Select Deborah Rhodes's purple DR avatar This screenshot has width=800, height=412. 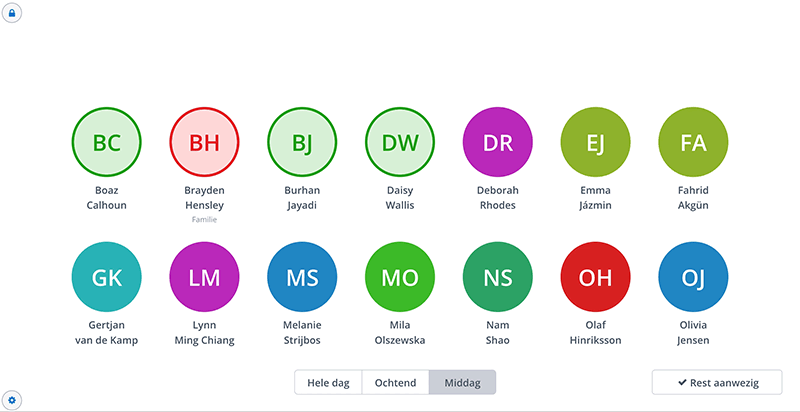pyautogui.click(x=498, y=142)
